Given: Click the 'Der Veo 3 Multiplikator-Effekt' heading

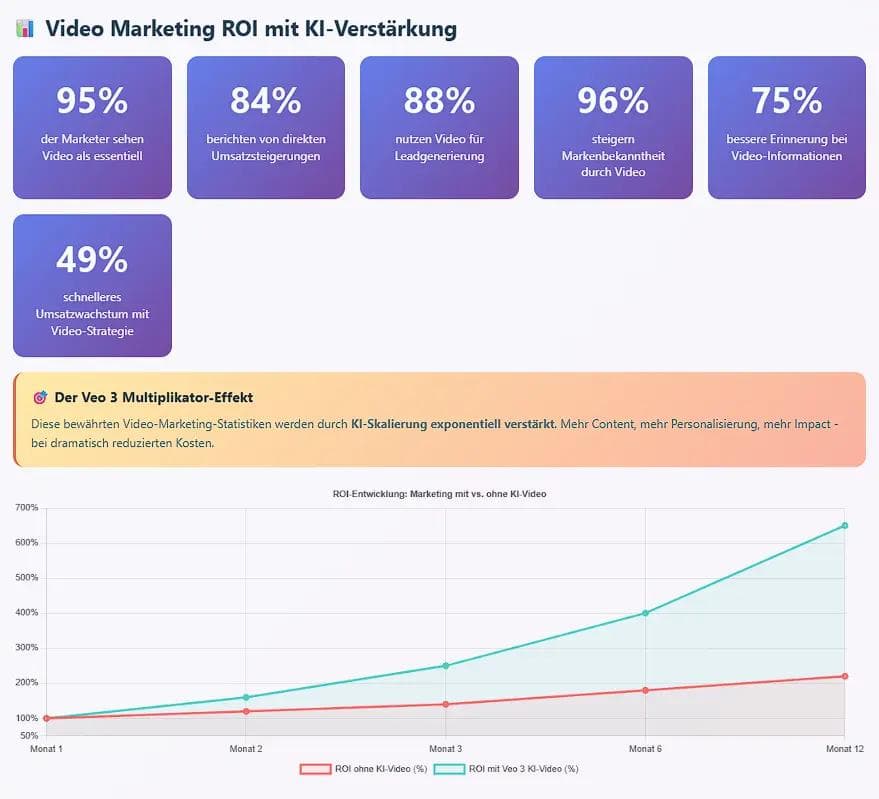Looking at the screenshot, I should click(x=154, y=398).
